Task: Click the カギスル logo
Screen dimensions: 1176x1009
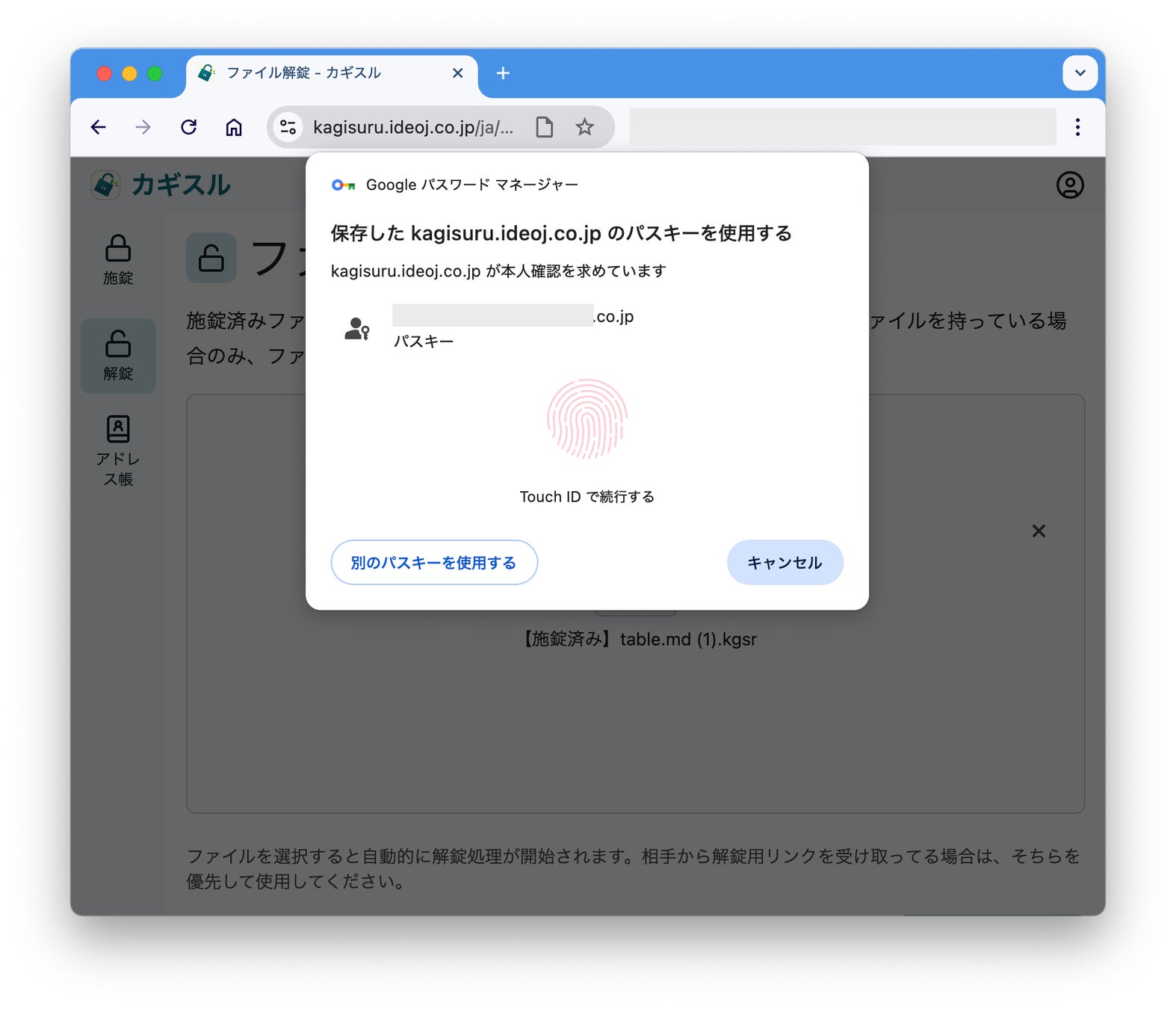Action: click(161, 185)
